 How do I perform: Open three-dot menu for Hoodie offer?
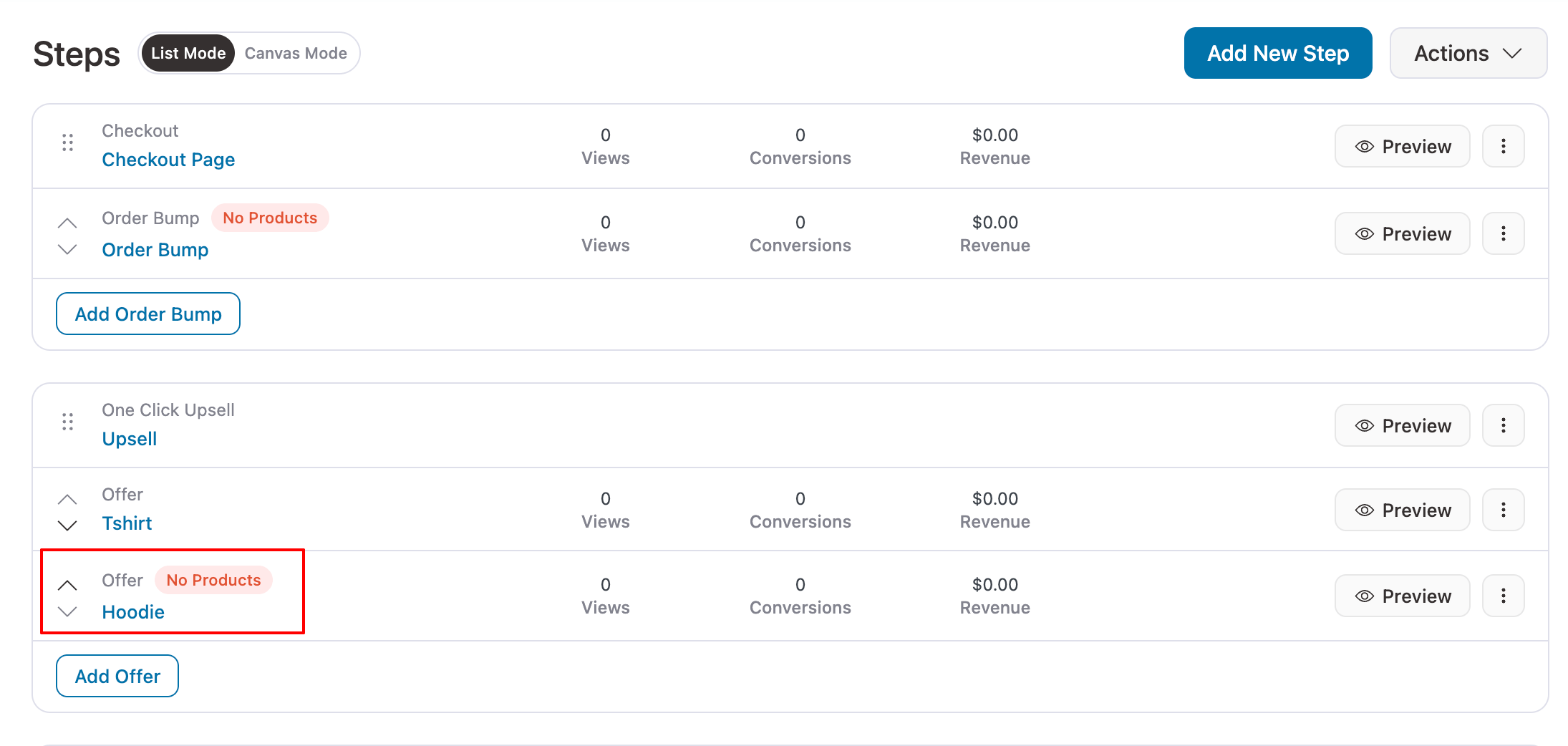1503,596
